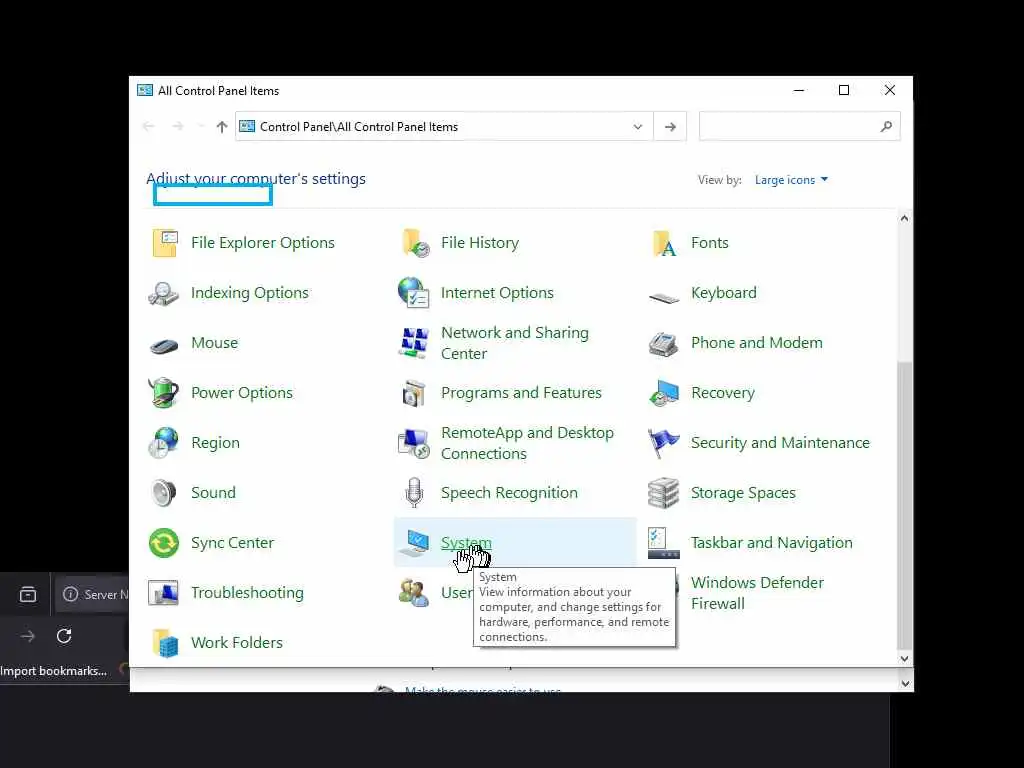
Task: Open the Power Options battery icon
Action: [x=163, y=392]
